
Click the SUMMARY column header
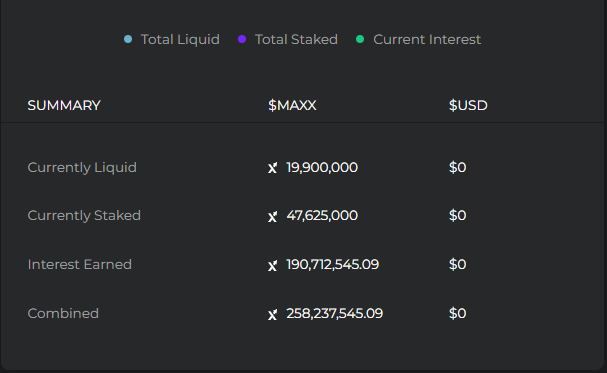[64, 105]
